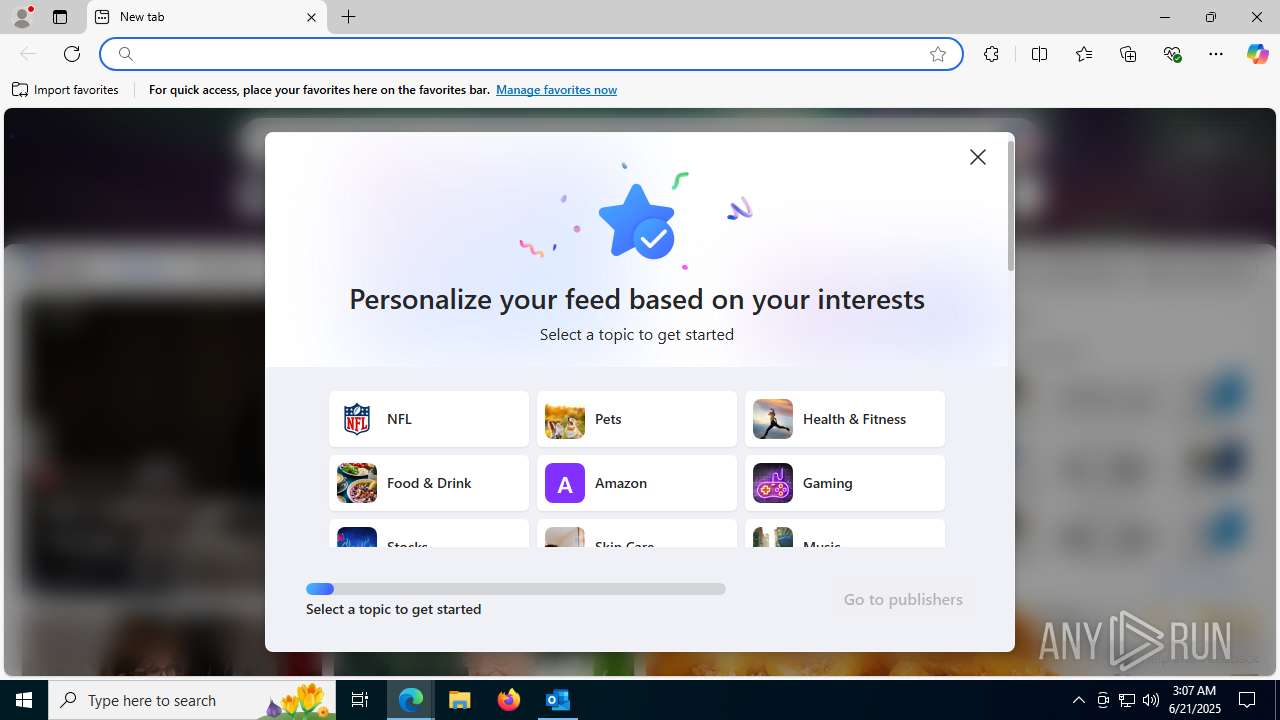The height and width of the screenshot is (720, 1280).
Task: Select the Health & Fitness topic
Action: tap(845, 419)
